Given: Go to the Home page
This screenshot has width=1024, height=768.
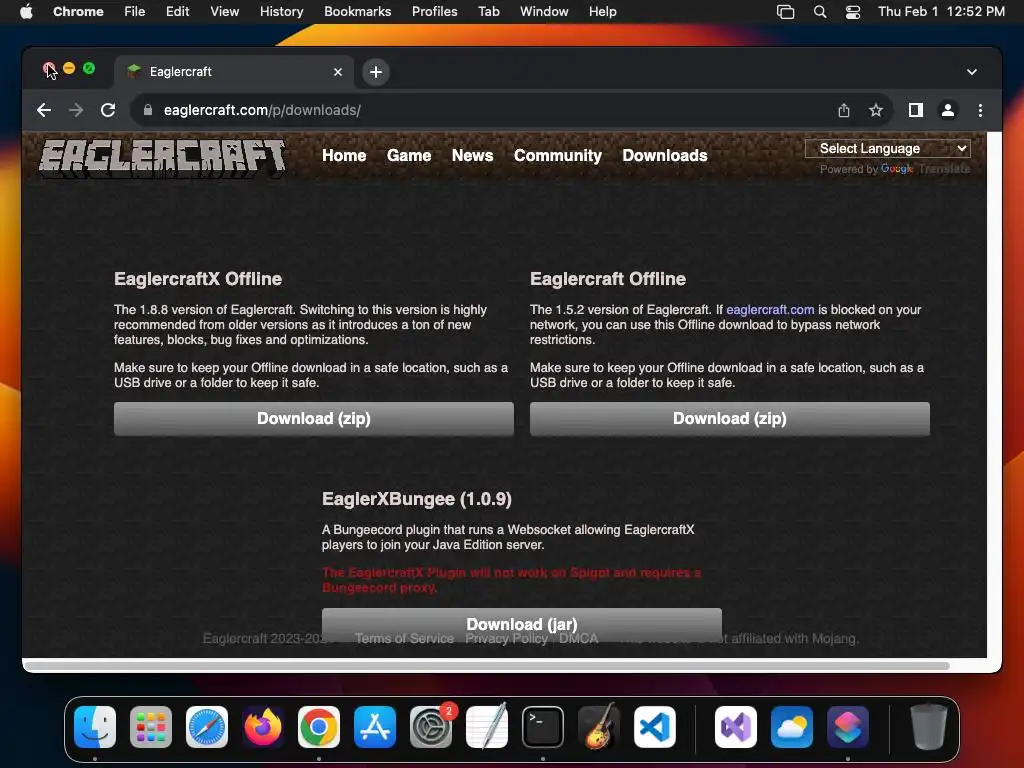Looking at the screenshot, I should 344,155.
